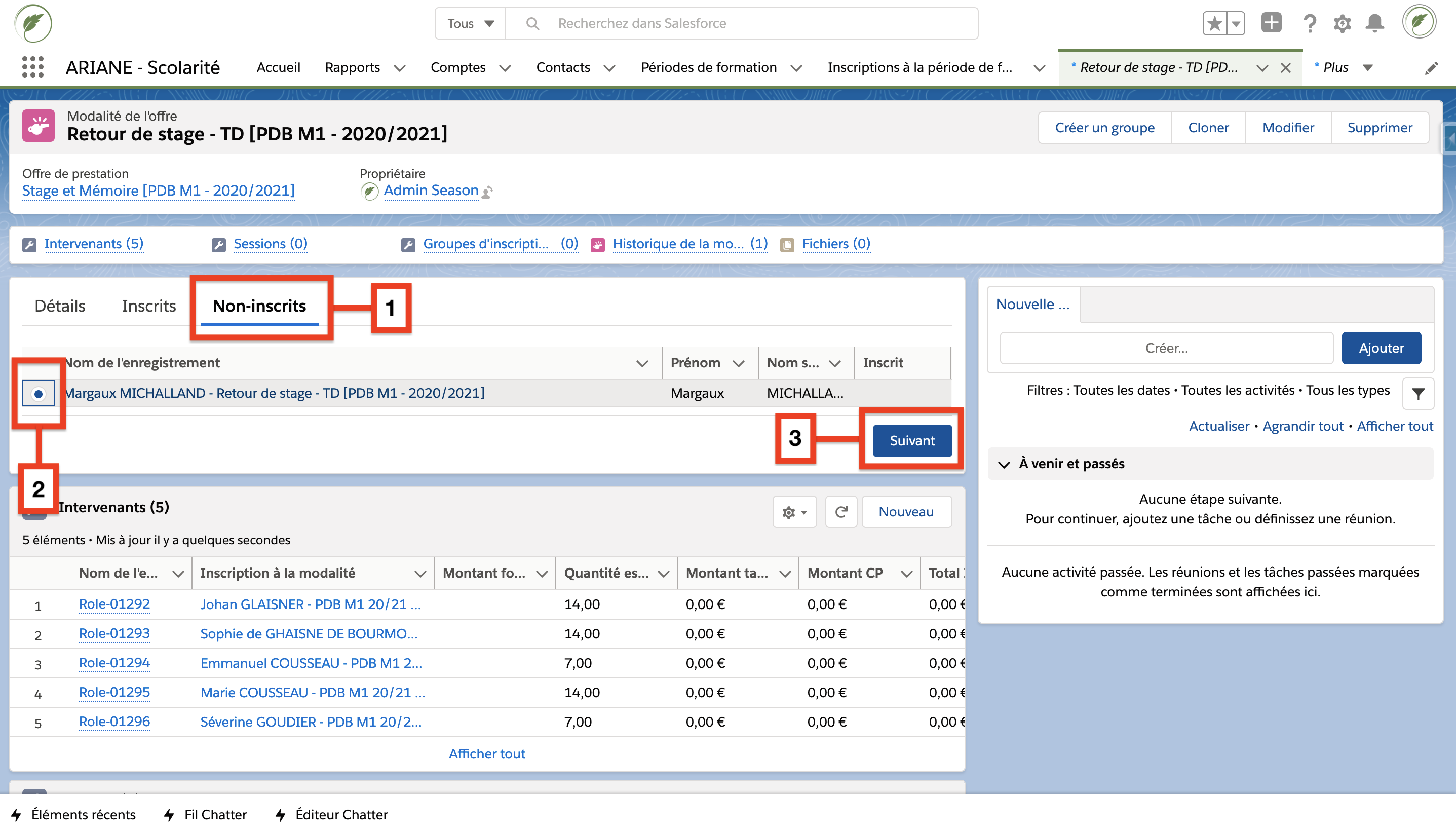Screen dimensions: 1456x835
Task: Click the activity filter funnel icon
Action: pyautogui.click(x=1417, y=393)
